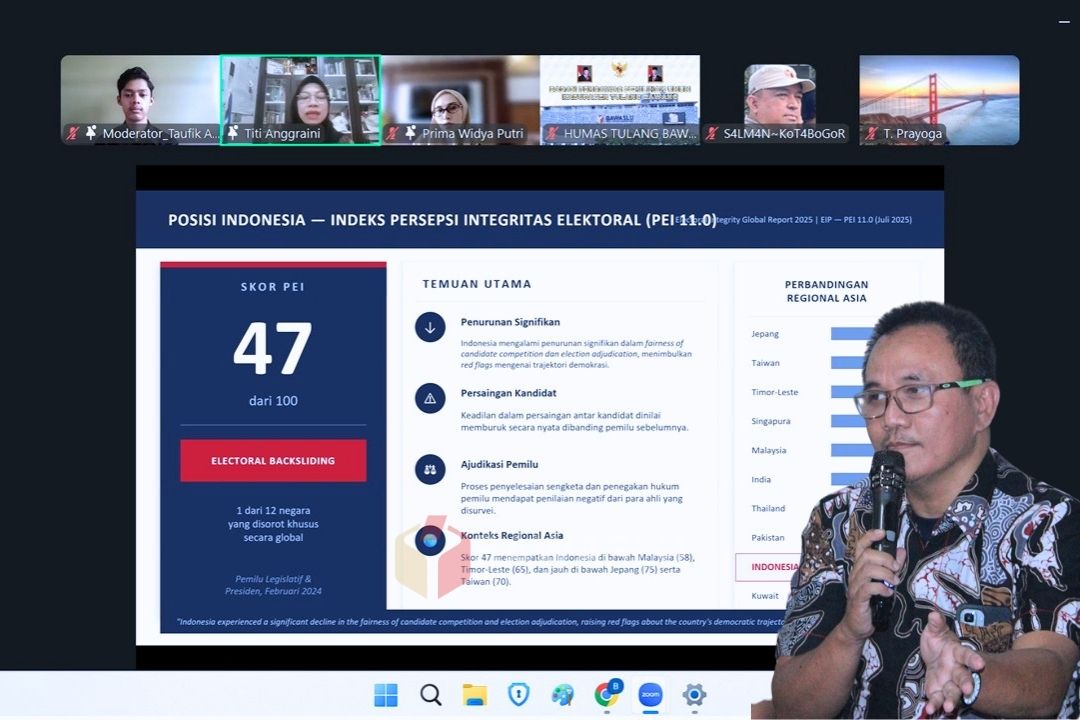Click the globe icon beside Konteks Regional Asia
This screenshot has height=720, width=1080.
(430, 541)
